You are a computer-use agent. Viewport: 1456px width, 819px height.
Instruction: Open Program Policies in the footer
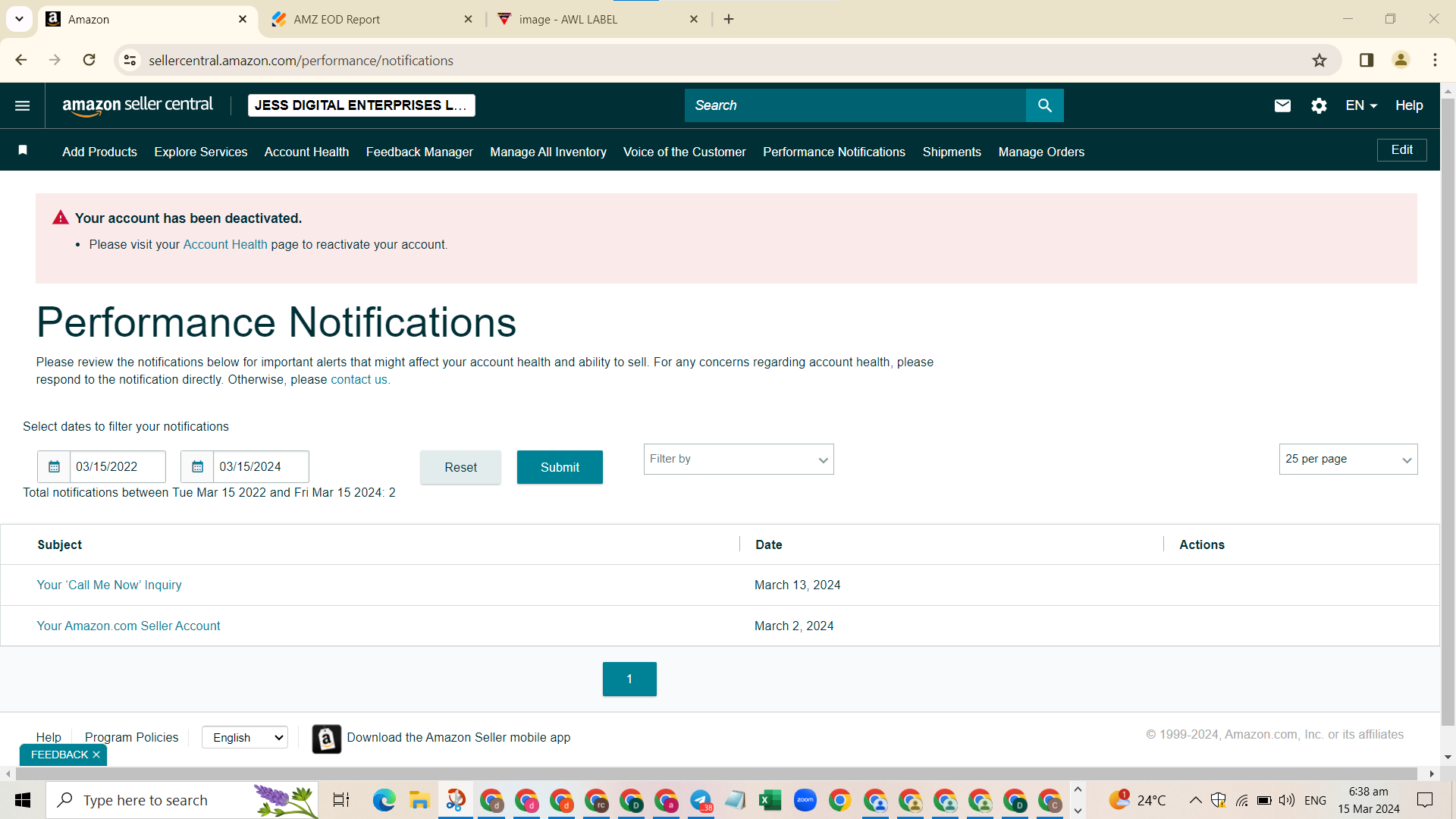click(131, 737)
